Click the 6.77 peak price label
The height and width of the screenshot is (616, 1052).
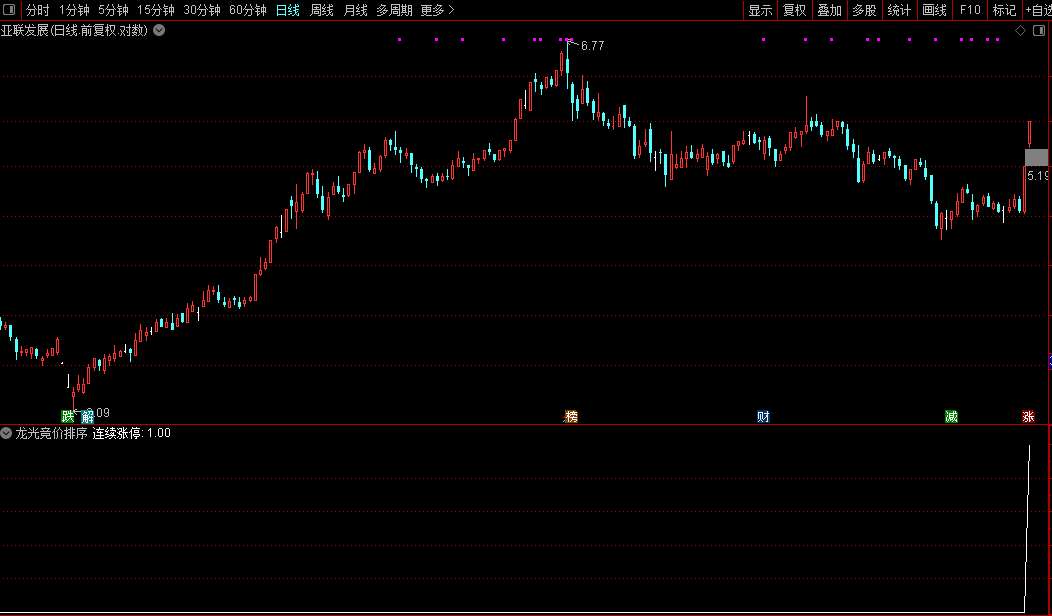[592, 46]
